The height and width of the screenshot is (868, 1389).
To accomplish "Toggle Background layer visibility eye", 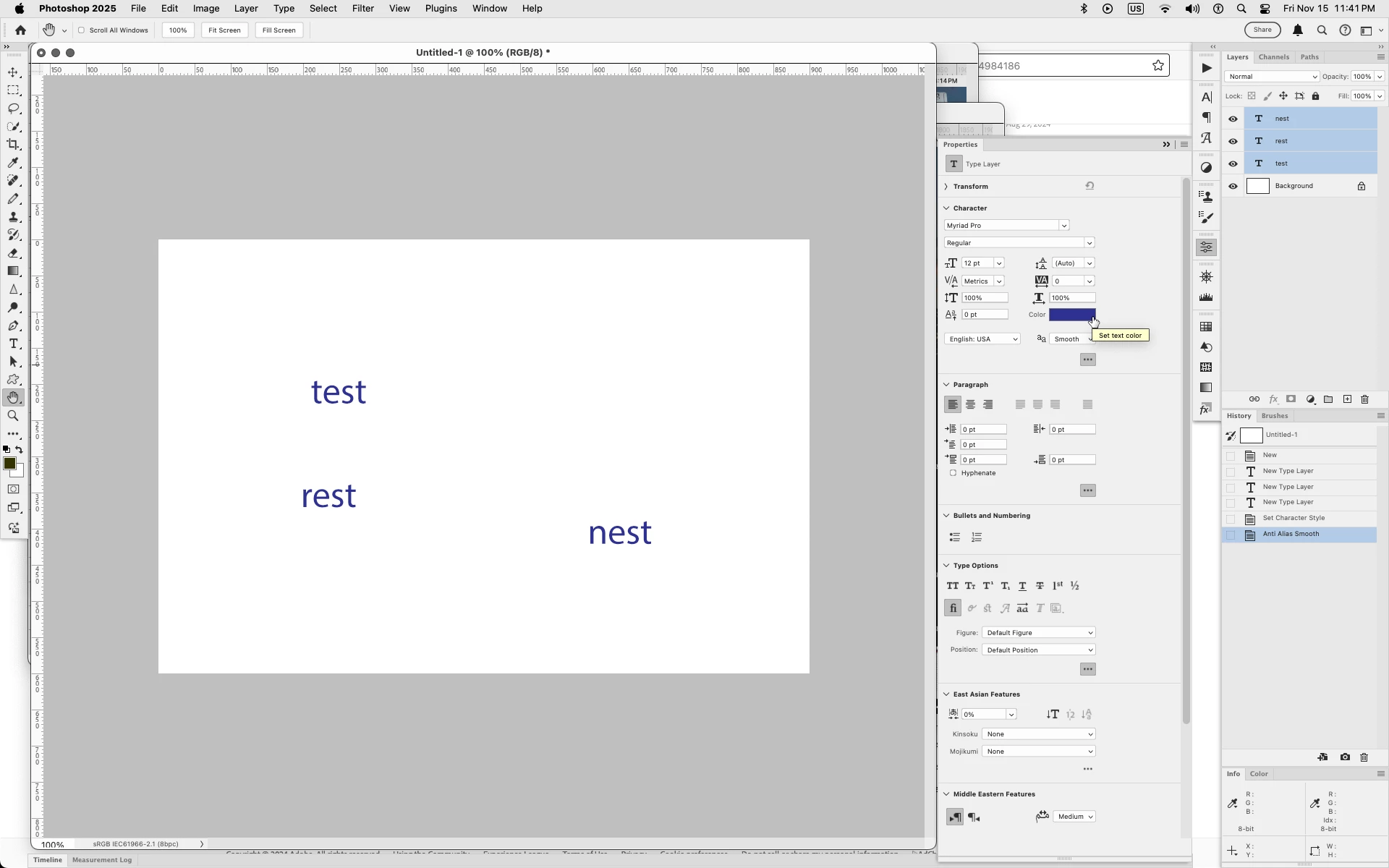I will (x=1233, y=187).
